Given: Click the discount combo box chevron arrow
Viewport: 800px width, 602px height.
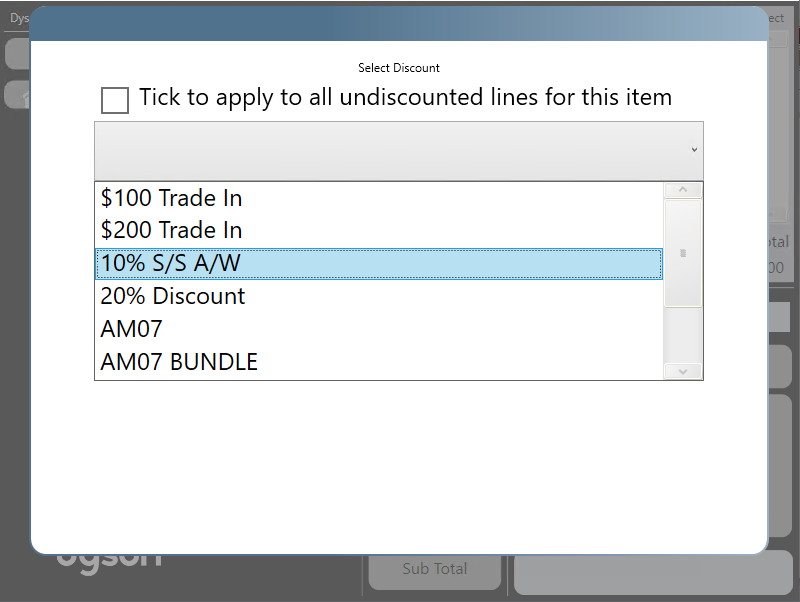Looking at the screenshot, I should click(694, 150).
